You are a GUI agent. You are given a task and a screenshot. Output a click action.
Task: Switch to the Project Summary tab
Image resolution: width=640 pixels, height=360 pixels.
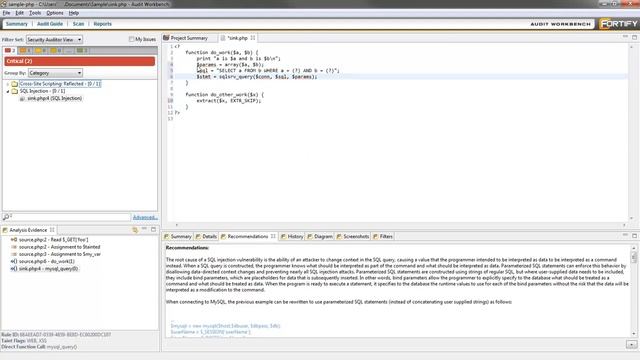pos(189,38)
